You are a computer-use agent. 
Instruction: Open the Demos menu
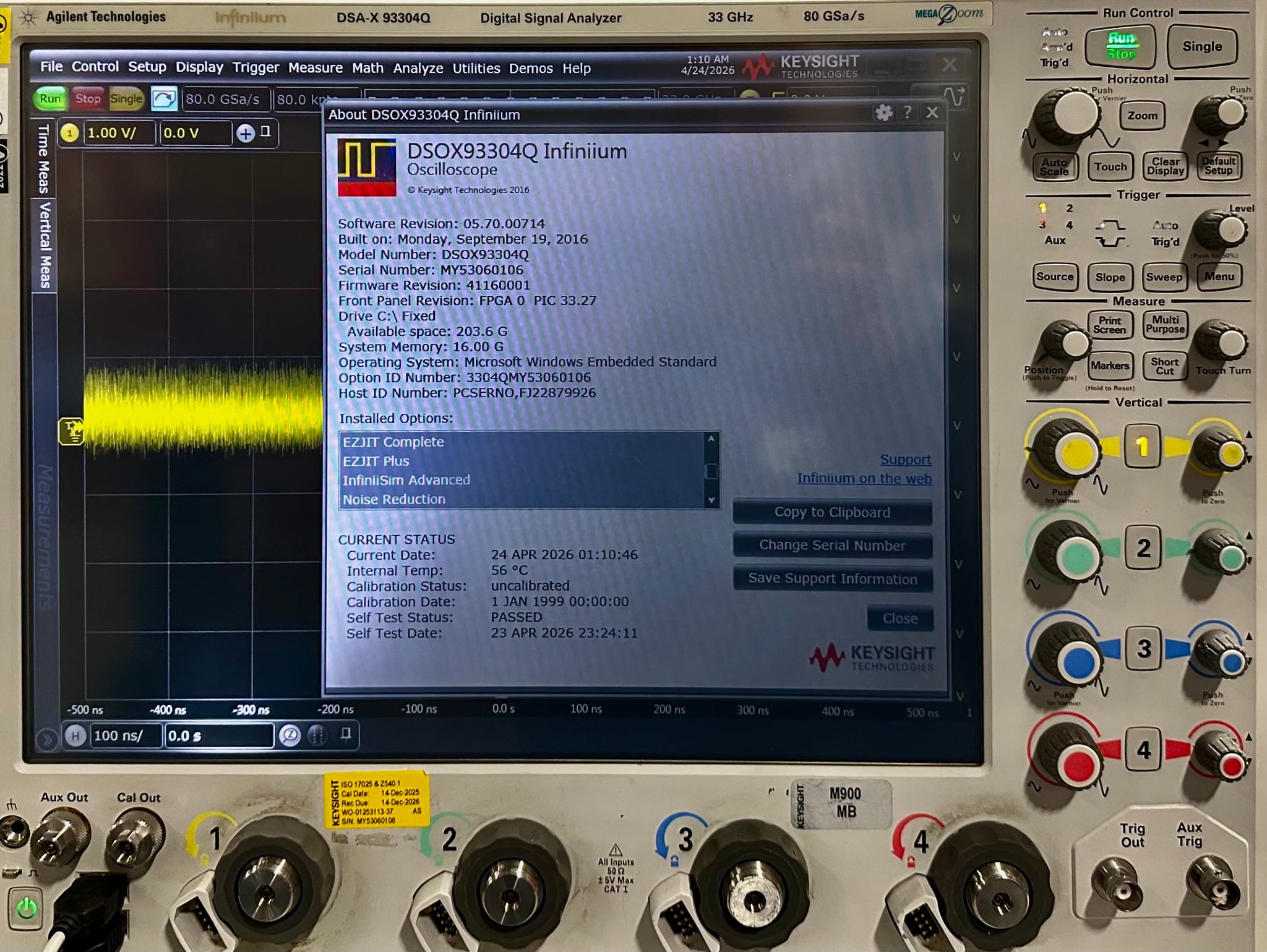[531, 68]
